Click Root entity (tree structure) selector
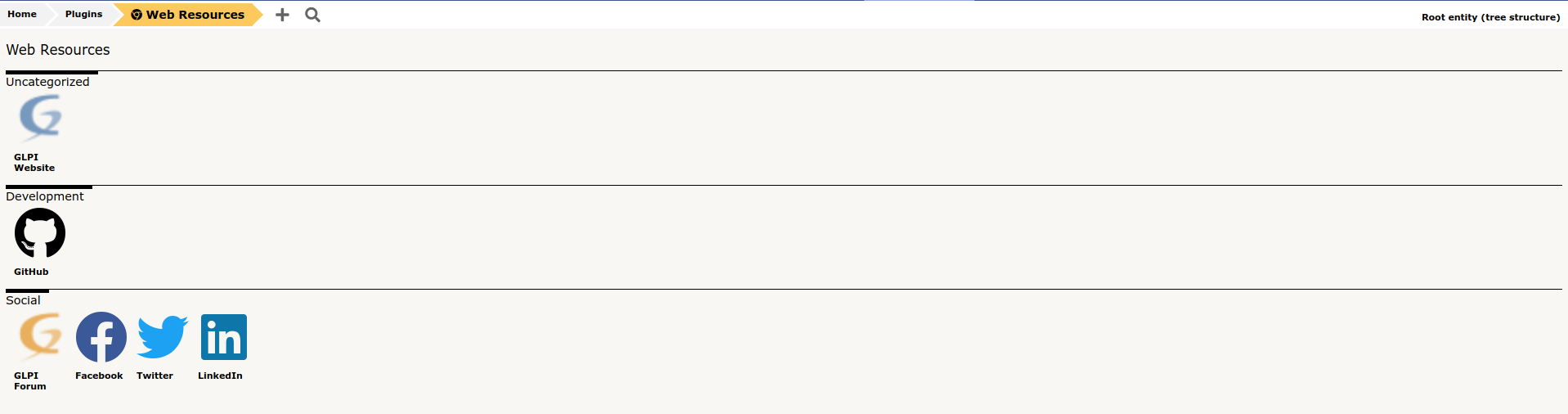The image size is (1568, 414). pyautogui.click(x=1490, y=17)
